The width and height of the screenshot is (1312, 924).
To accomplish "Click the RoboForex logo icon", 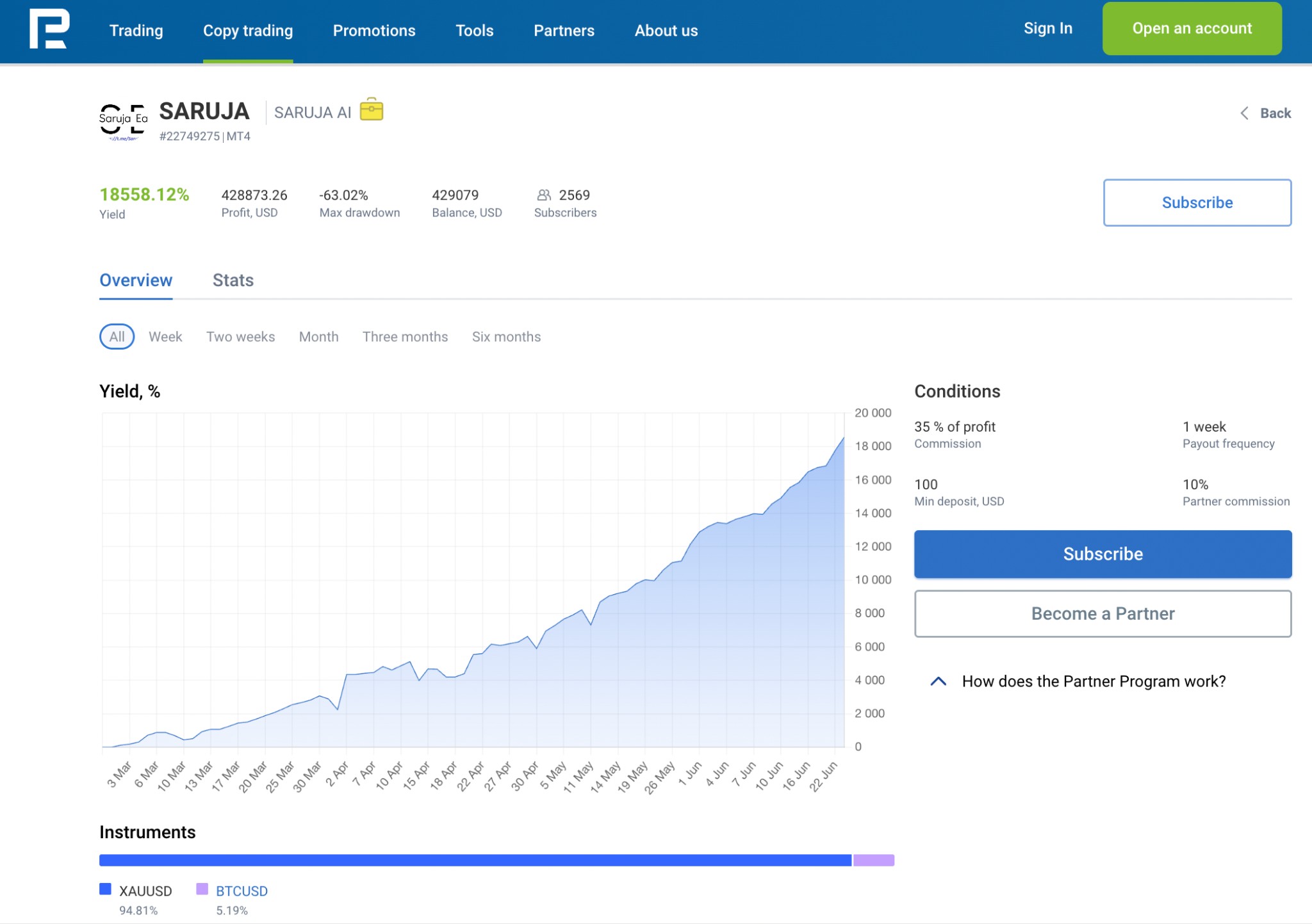I will (x=49, y=29).
